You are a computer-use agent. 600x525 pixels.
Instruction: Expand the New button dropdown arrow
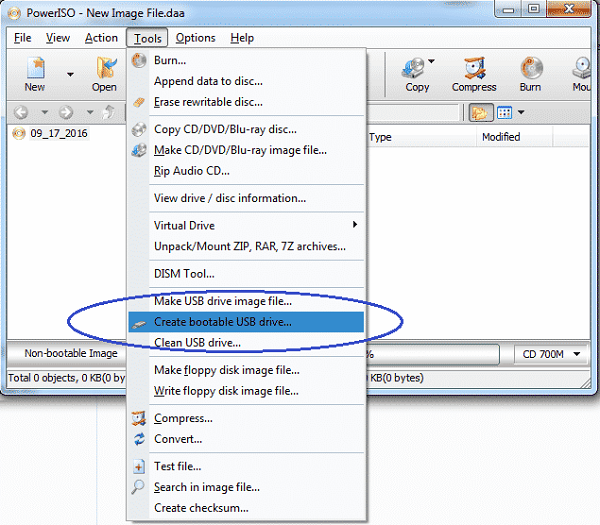pyautogui.click(x=70, y=73)
